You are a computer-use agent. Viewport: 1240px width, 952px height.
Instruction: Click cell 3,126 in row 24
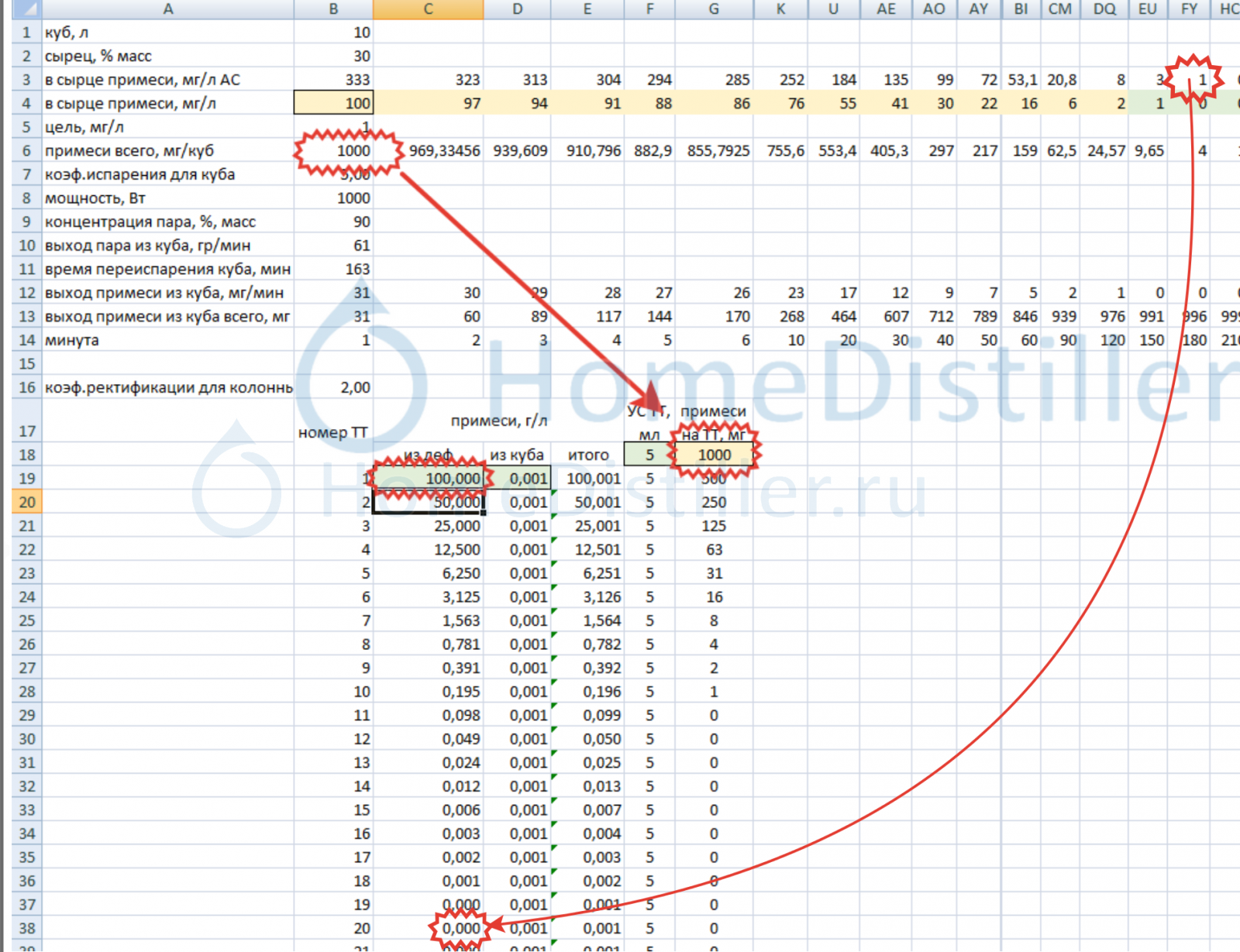587,597
